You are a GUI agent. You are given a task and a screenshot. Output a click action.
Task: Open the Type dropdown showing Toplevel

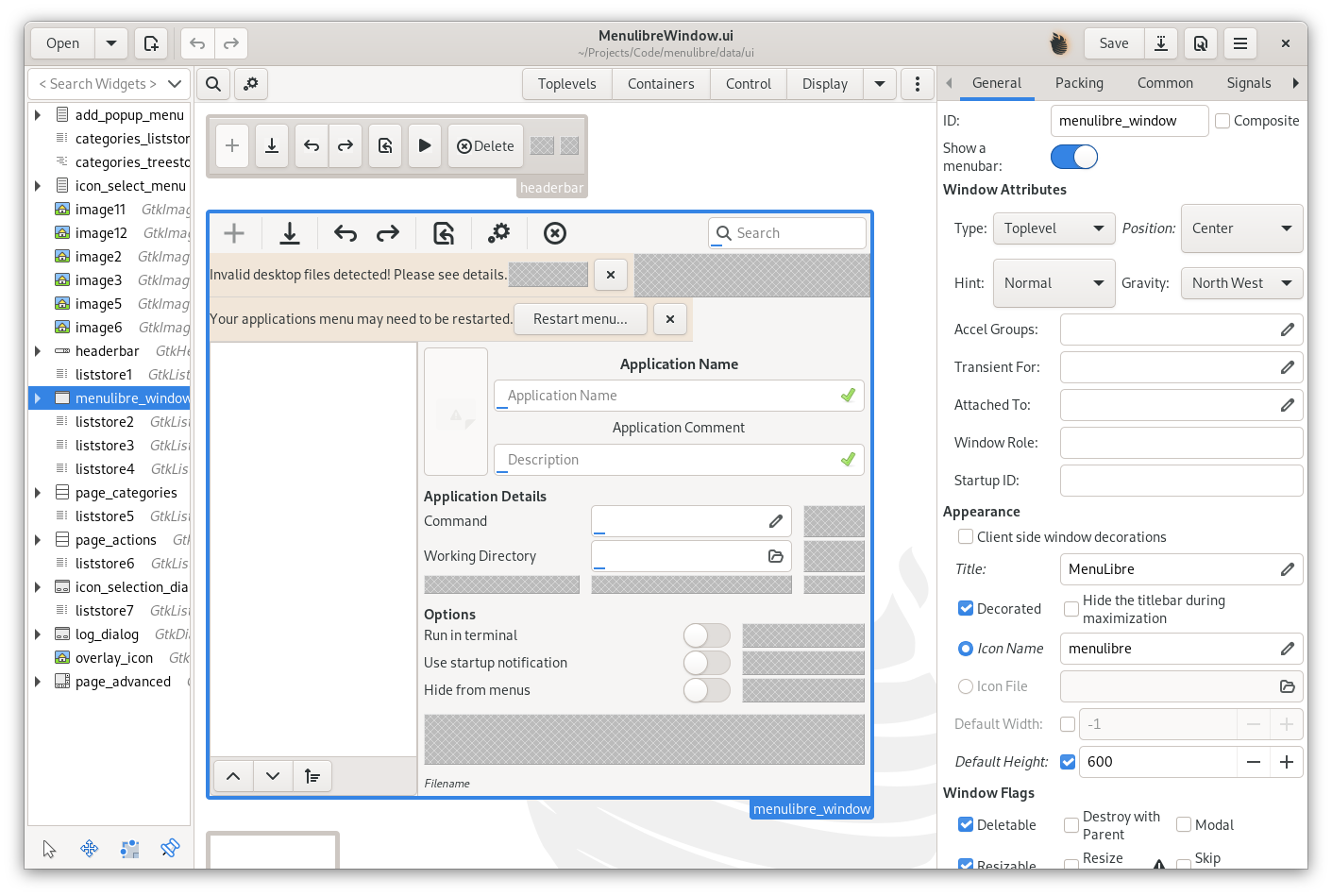pos(1054,228)
